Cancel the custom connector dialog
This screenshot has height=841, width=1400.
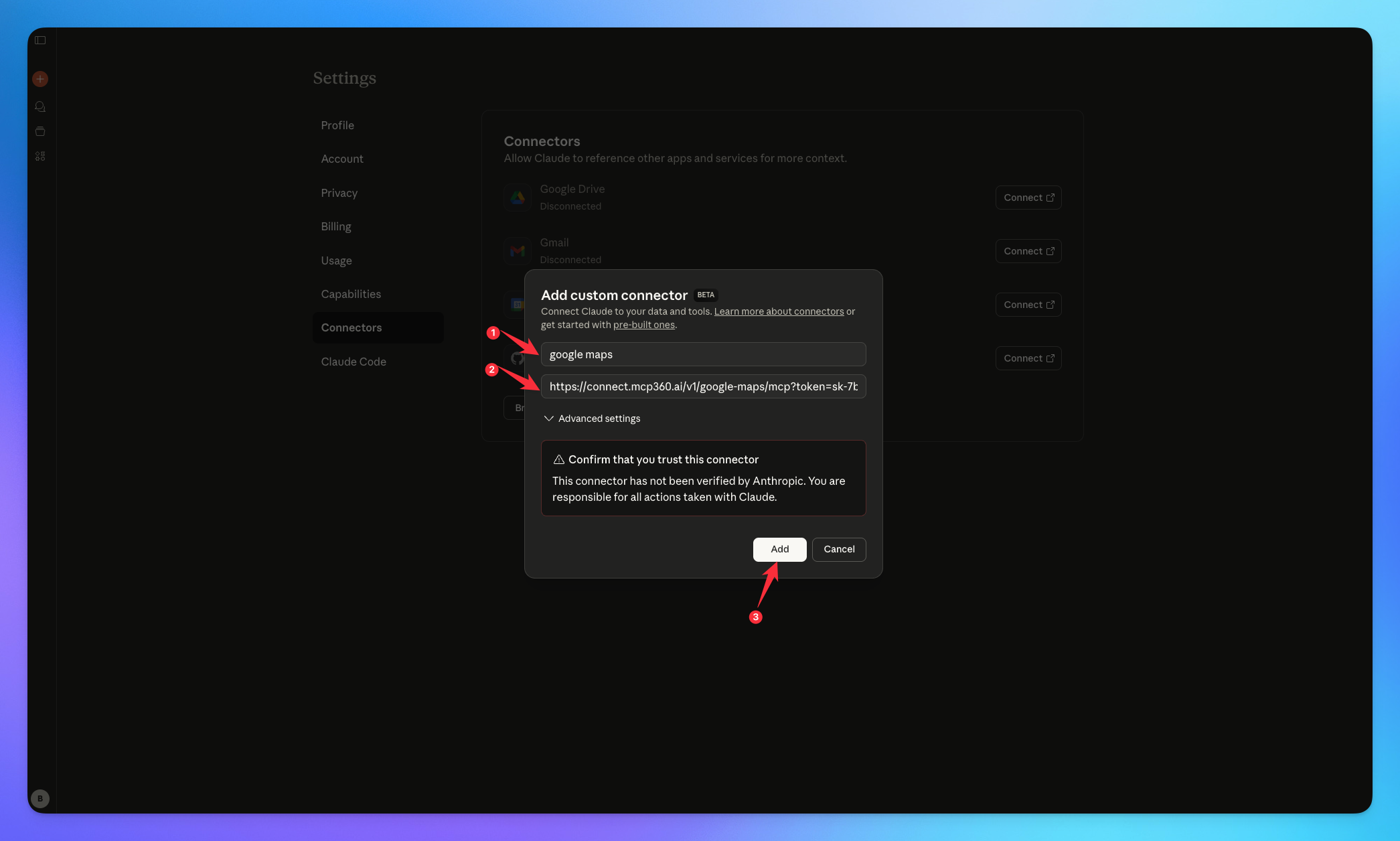[x=838, y=549]
